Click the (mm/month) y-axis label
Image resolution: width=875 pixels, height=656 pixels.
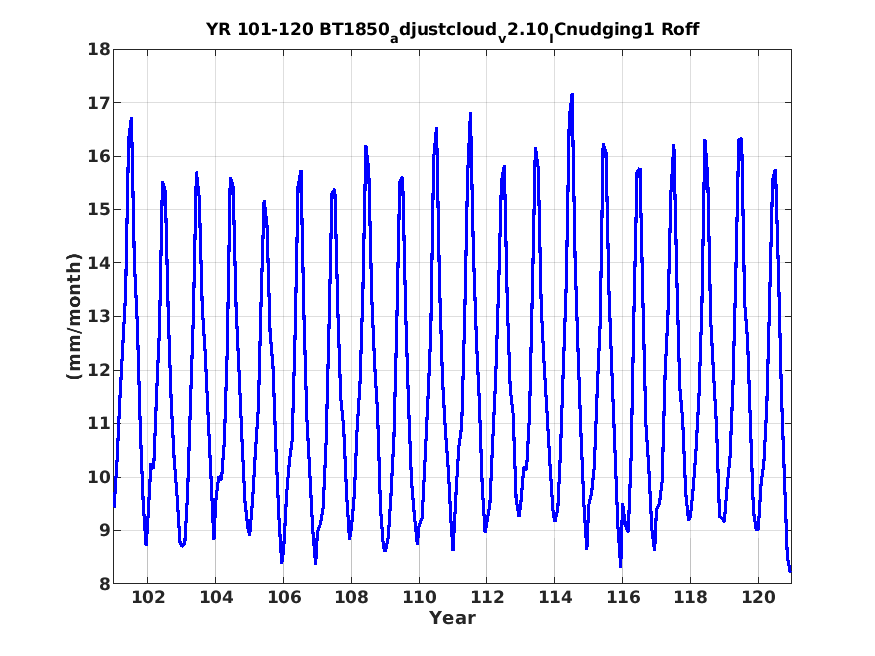(x=74, y=316)
